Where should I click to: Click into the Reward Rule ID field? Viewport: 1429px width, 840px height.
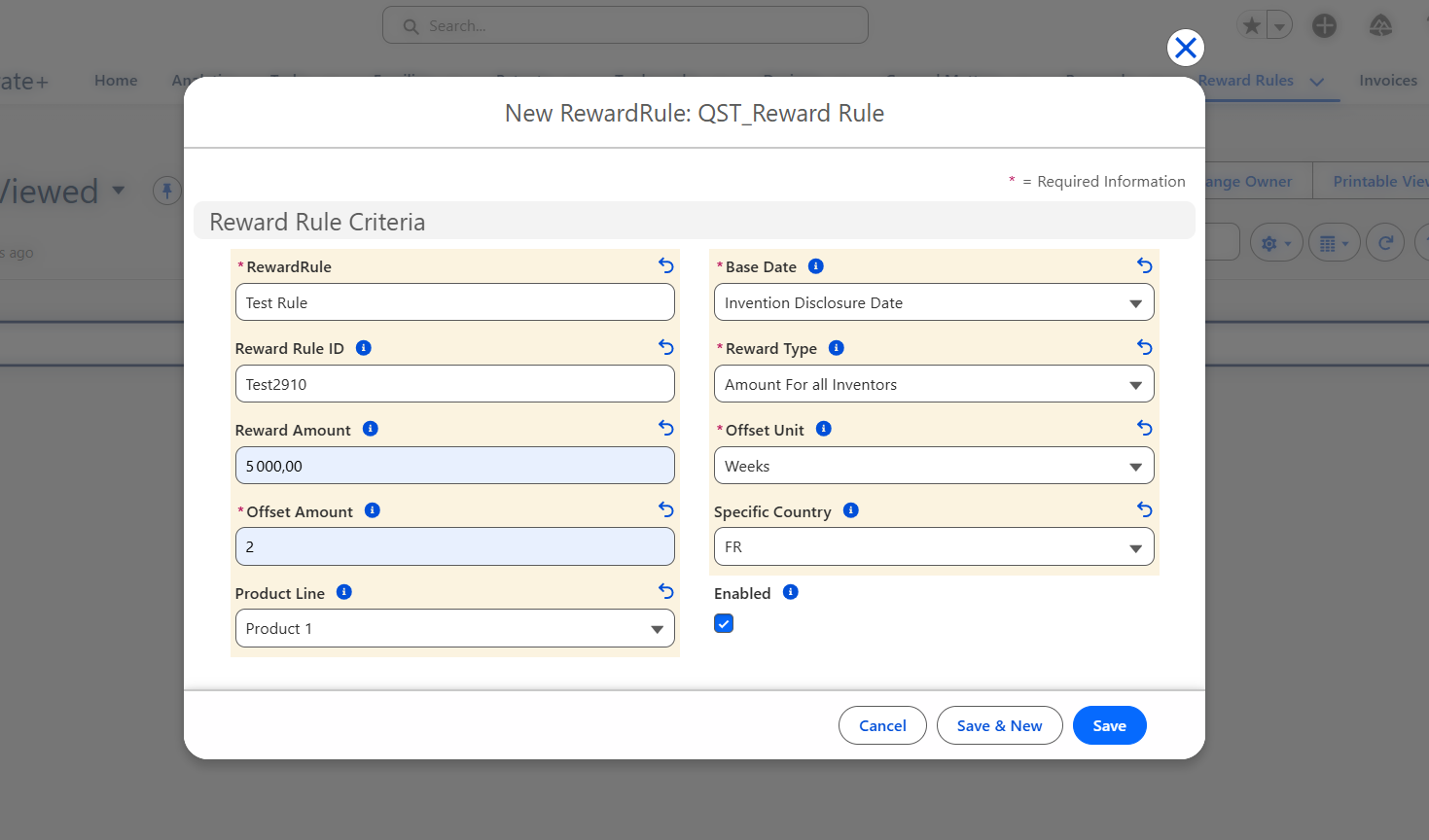coord(454,384)
